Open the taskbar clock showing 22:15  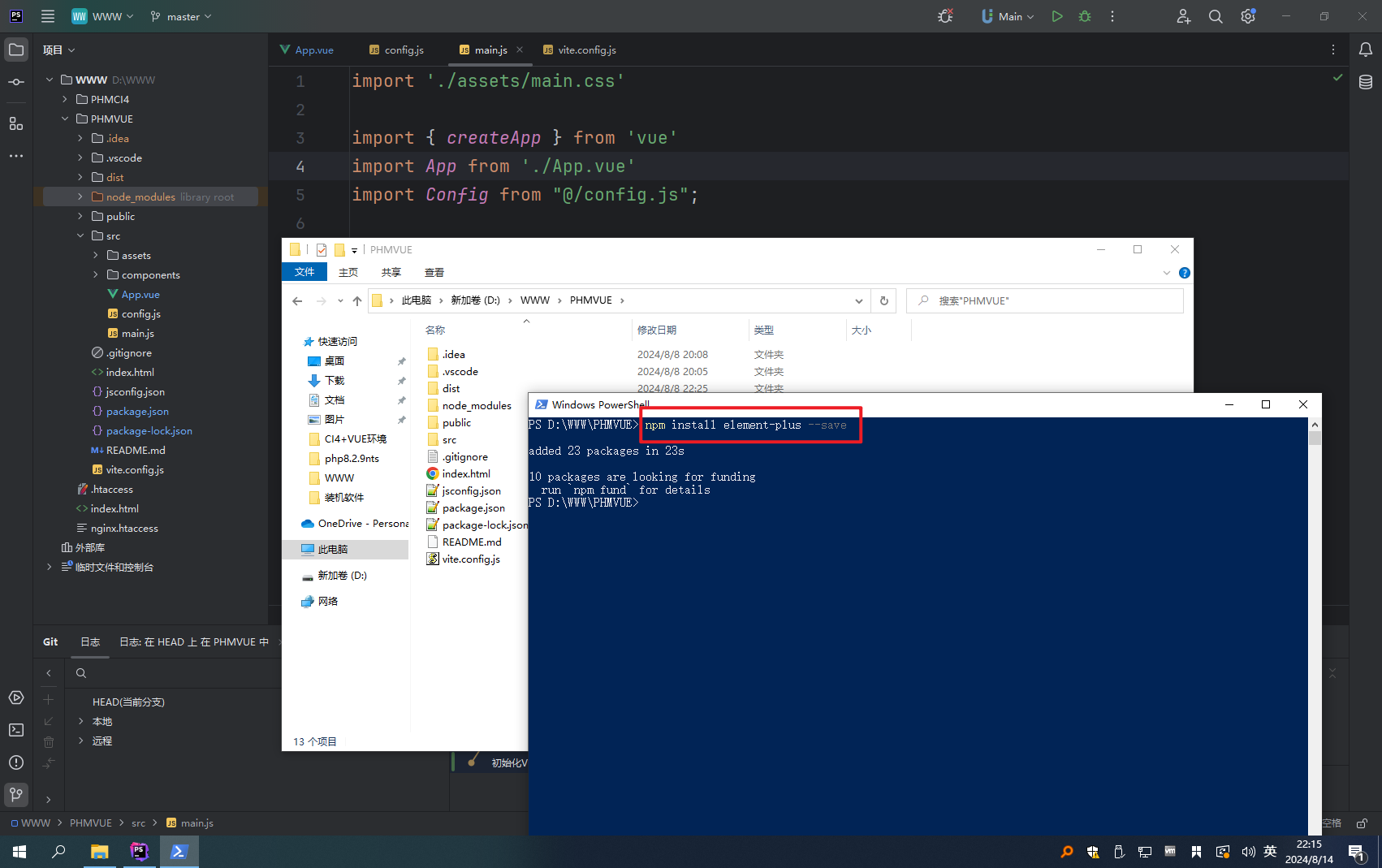click(1309, 852)
